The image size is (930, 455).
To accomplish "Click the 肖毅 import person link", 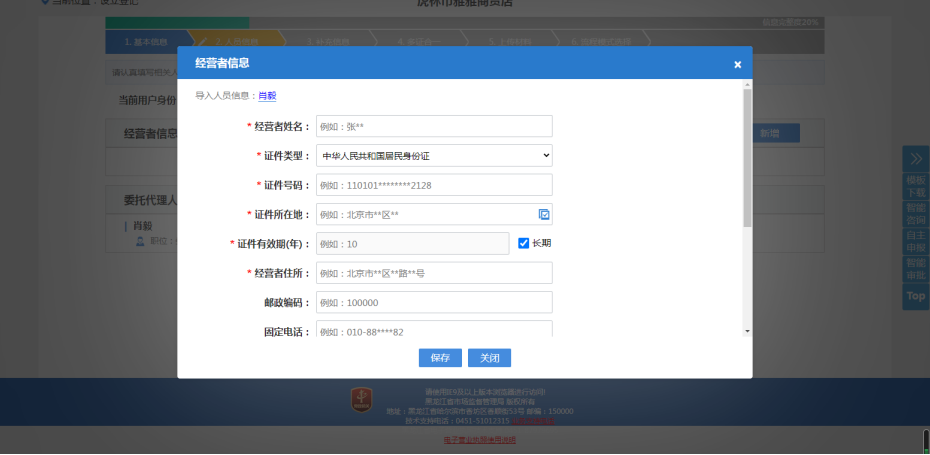I will [267, 96].
